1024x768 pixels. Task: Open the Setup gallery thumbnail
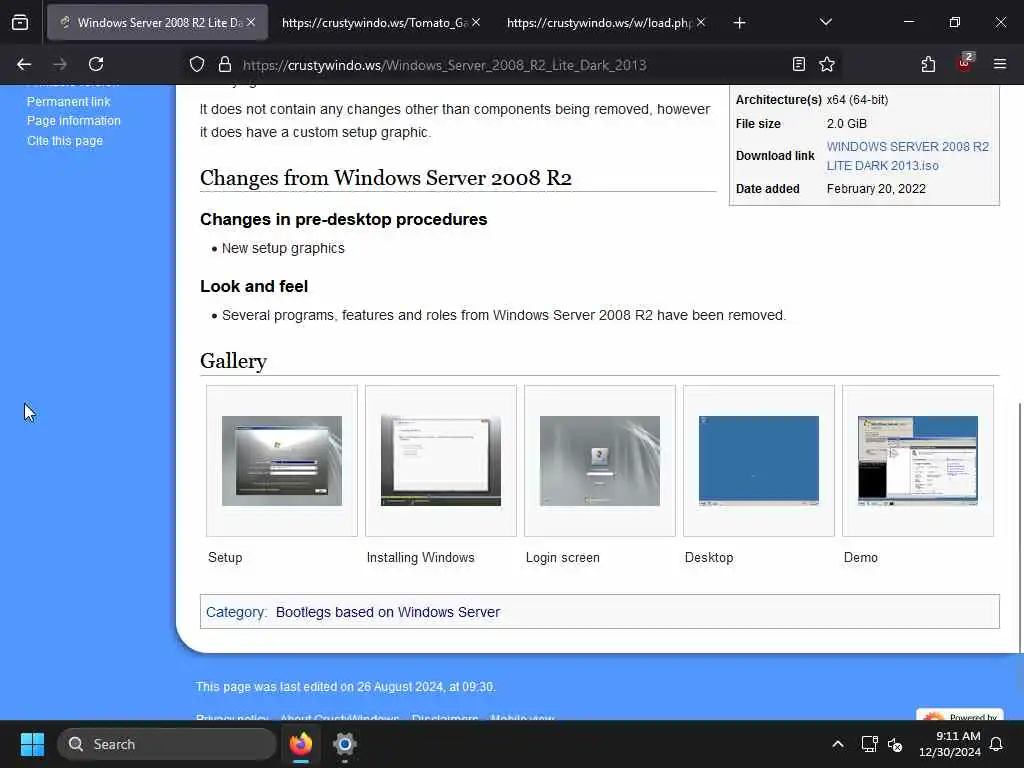click(x=281, y=460)
